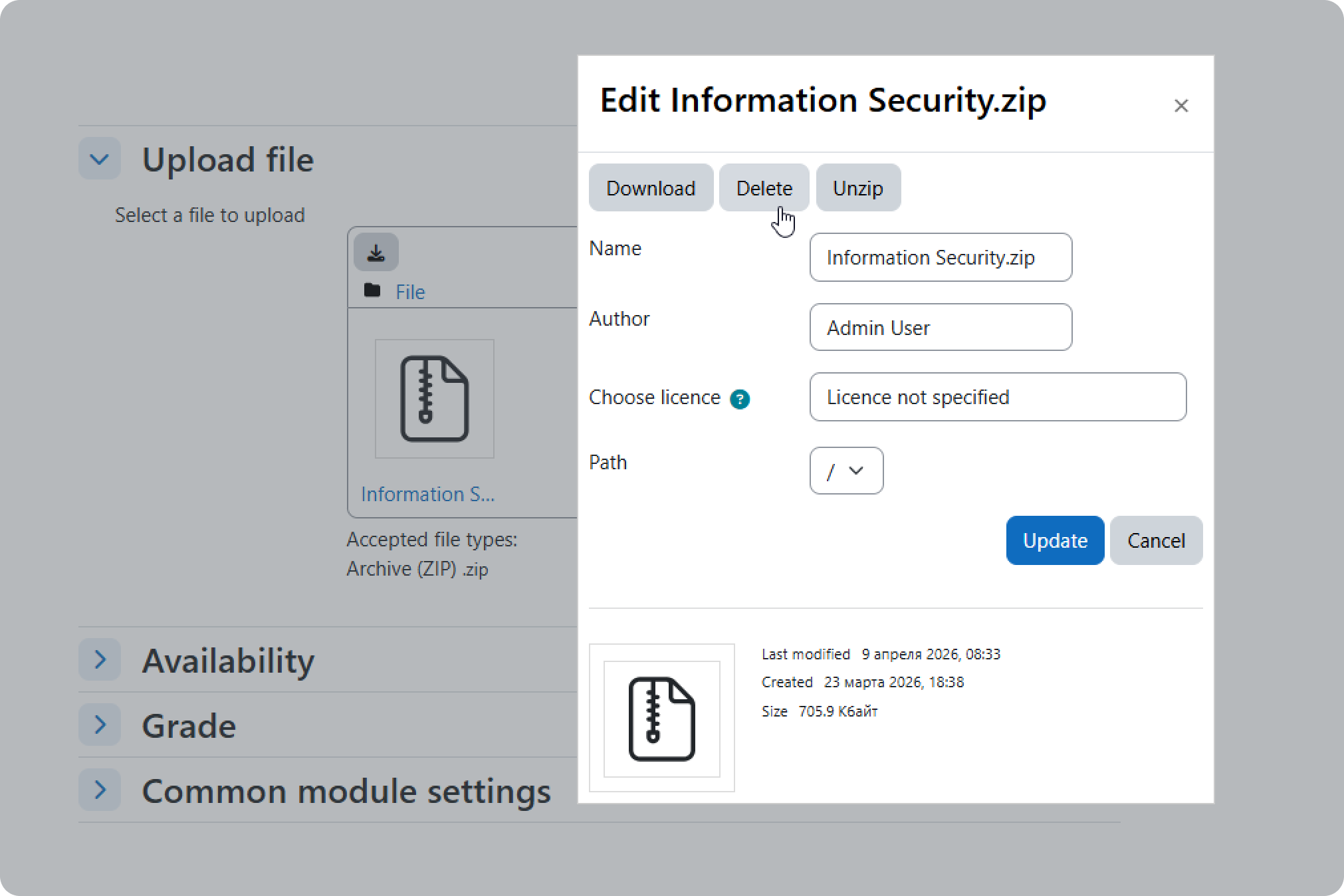1344x896 pixels.
Task: Click the ZIP thumbnail in the file details
Action: tap(661, 719)
